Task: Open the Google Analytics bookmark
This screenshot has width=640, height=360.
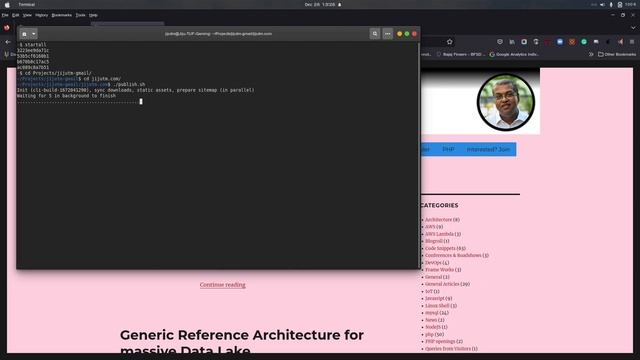Action: click(x=515, y=54)
